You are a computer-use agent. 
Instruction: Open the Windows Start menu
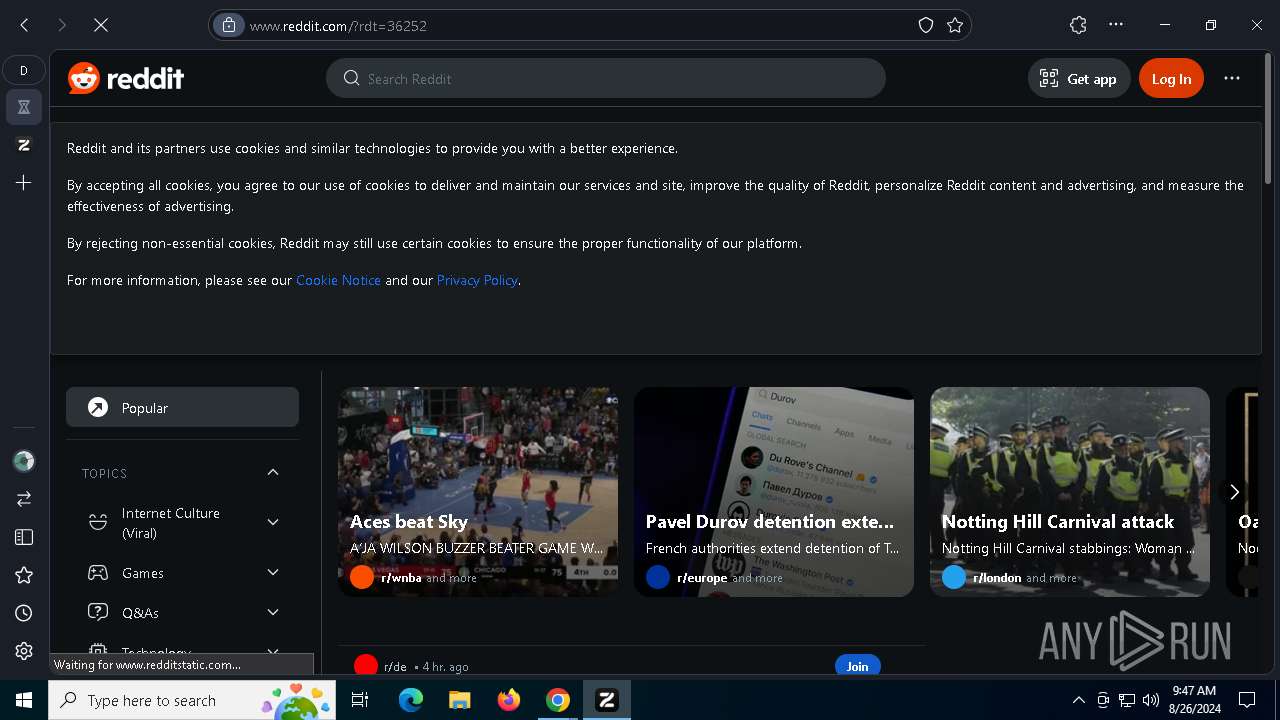pyautogui.click(x=24, y=700)
